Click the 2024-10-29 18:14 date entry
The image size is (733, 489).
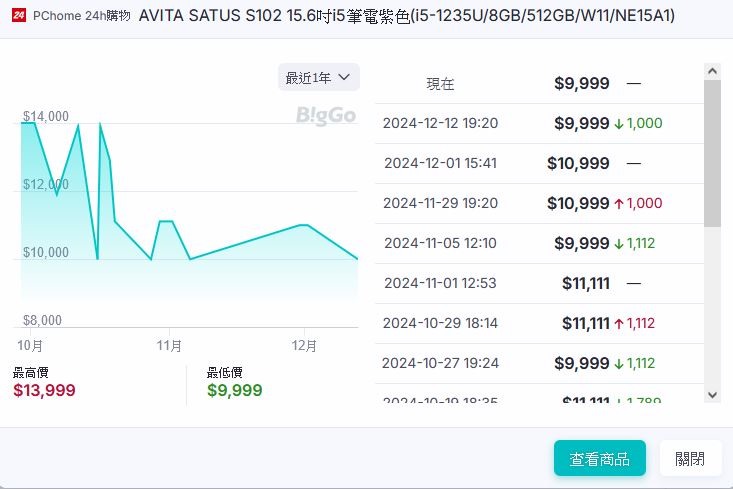point(440,323)
